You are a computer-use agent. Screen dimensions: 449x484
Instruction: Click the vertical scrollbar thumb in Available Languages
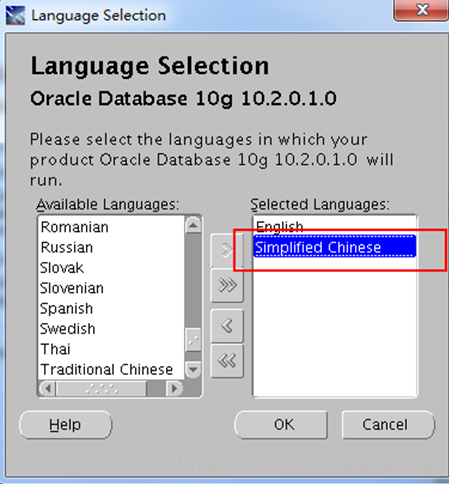coord(193,340)
